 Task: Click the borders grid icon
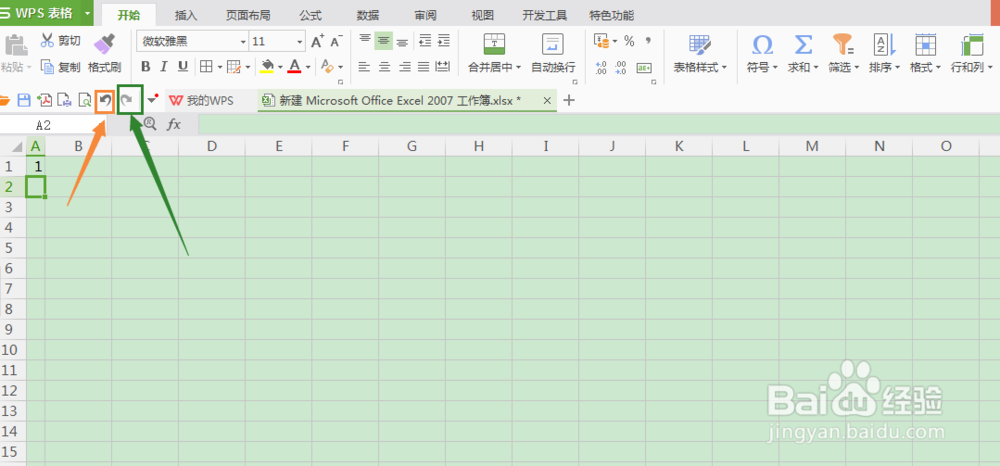(x=206, y=66)
